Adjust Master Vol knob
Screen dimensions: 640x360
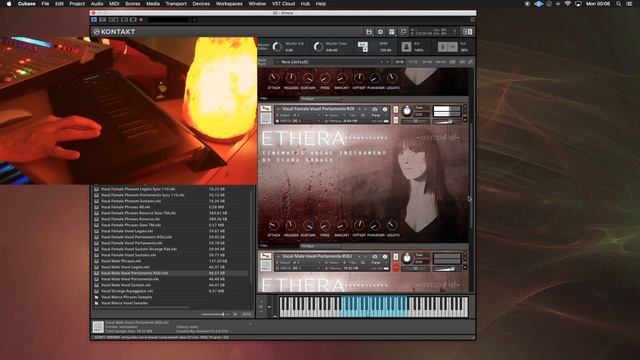(277, 47)
